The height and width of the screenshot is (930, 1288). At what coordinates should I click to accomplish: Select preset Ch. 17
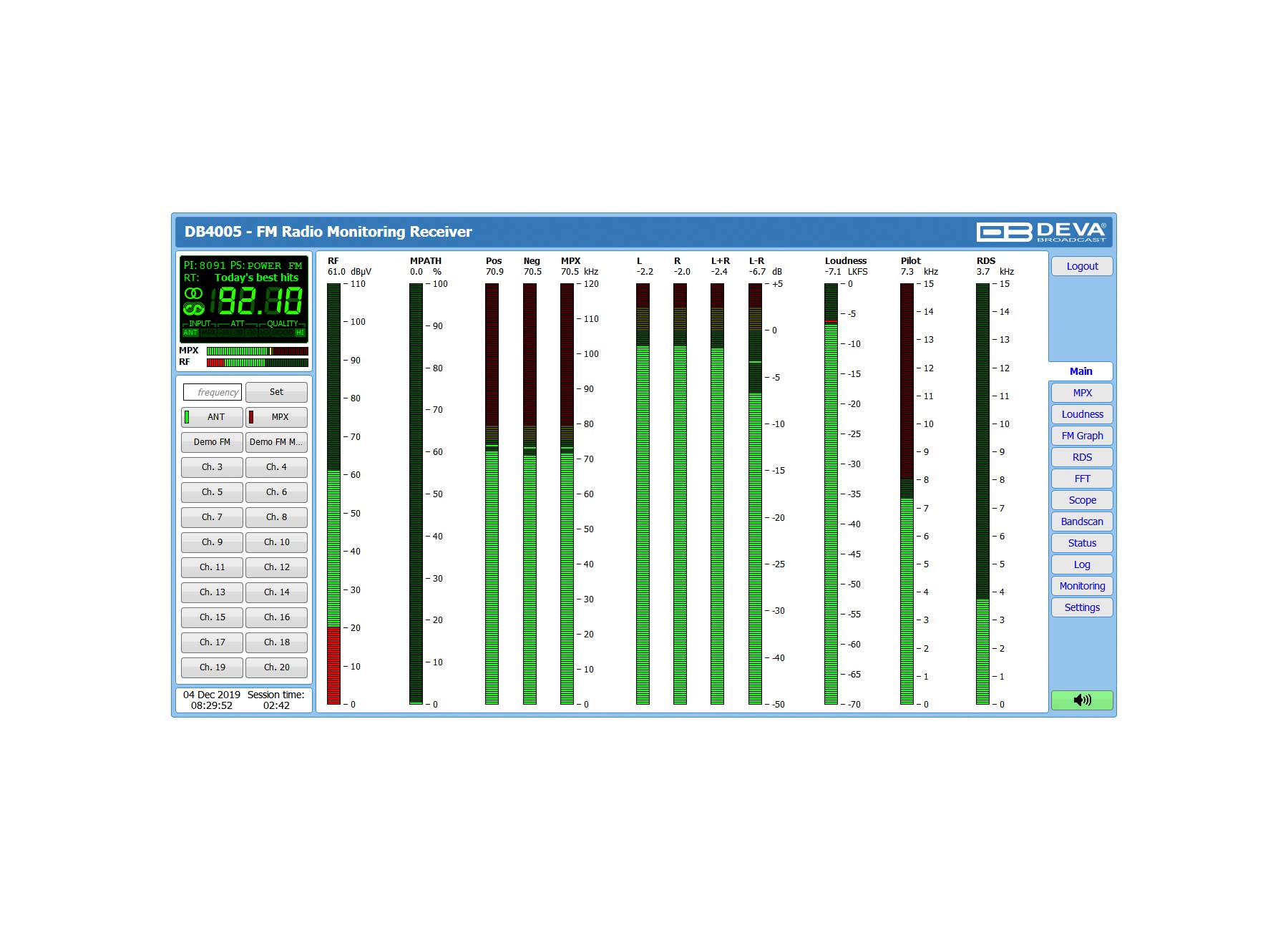click(212, 642)
